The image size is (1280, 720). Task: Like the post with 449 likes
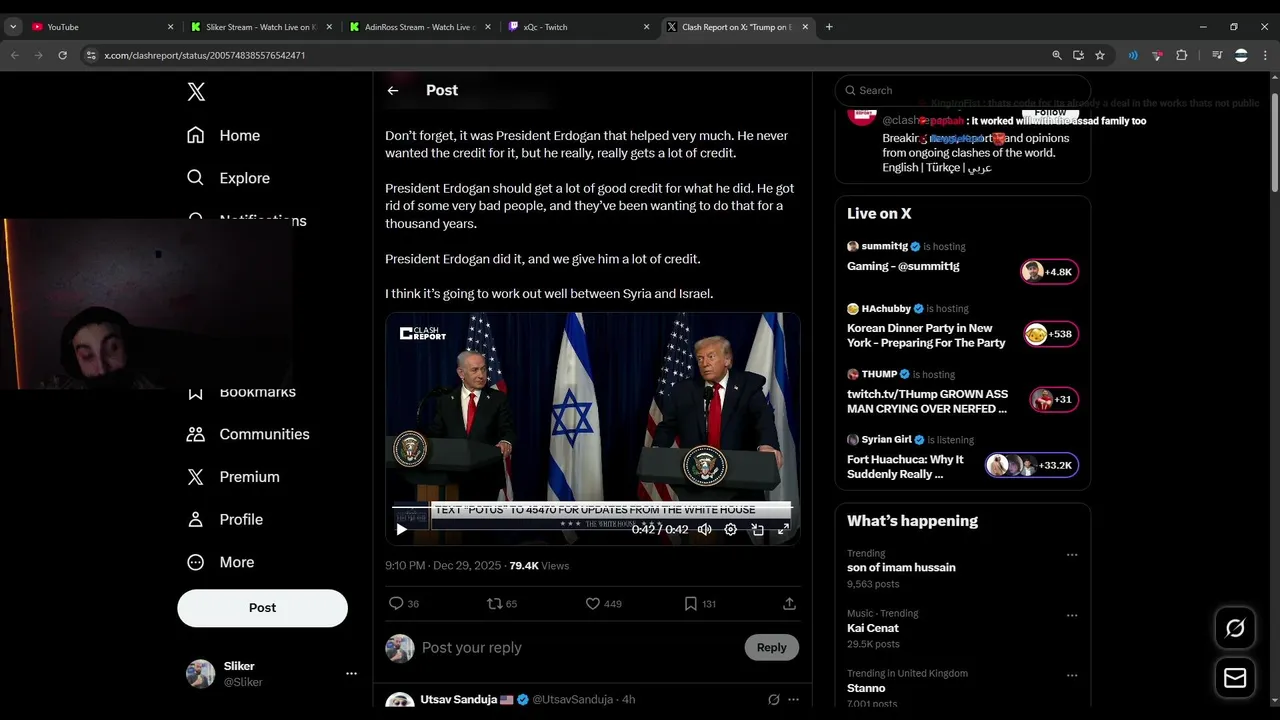(603, 604)
